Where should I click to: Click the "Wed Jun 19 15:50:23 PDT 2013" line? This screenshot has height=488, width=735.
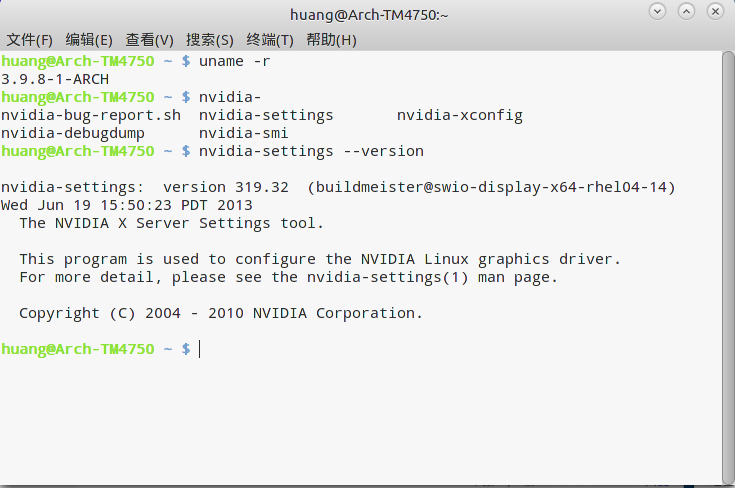point(127,205)
